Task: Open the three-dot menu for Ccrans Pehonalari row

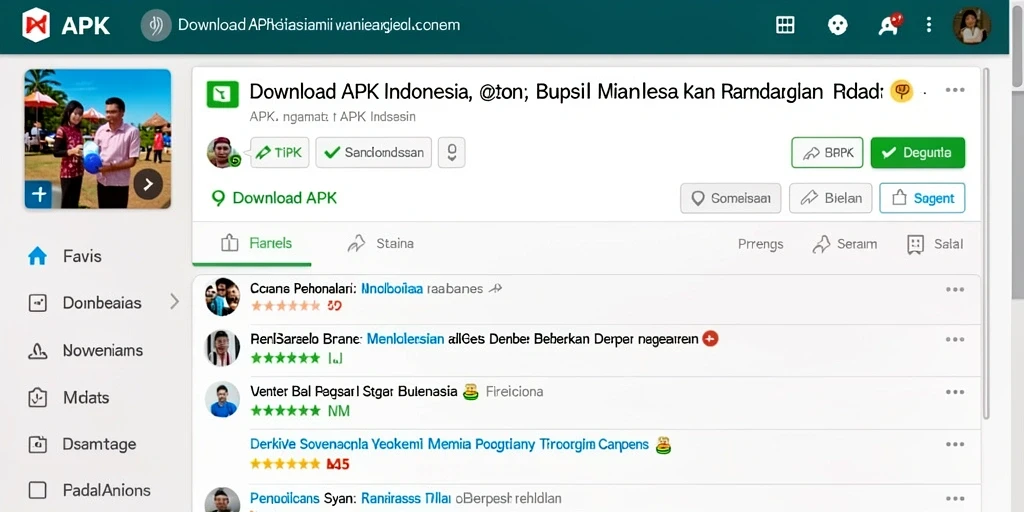Action: pos(955,289)
